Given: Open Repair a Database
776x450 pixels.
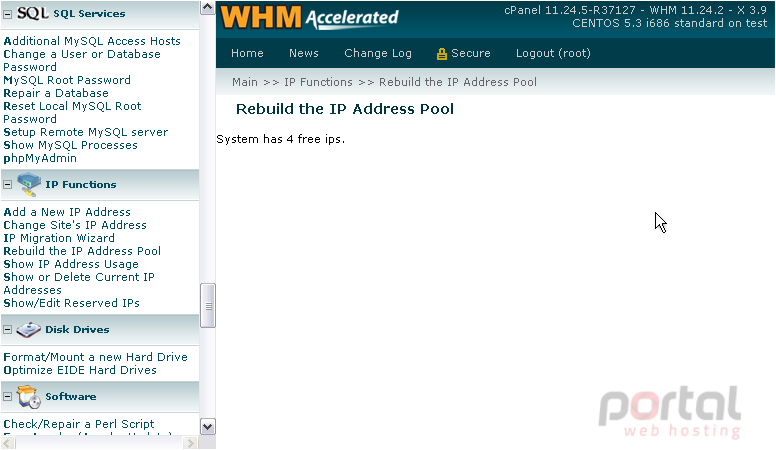Looking at the screenshot, I should (55, 93).
